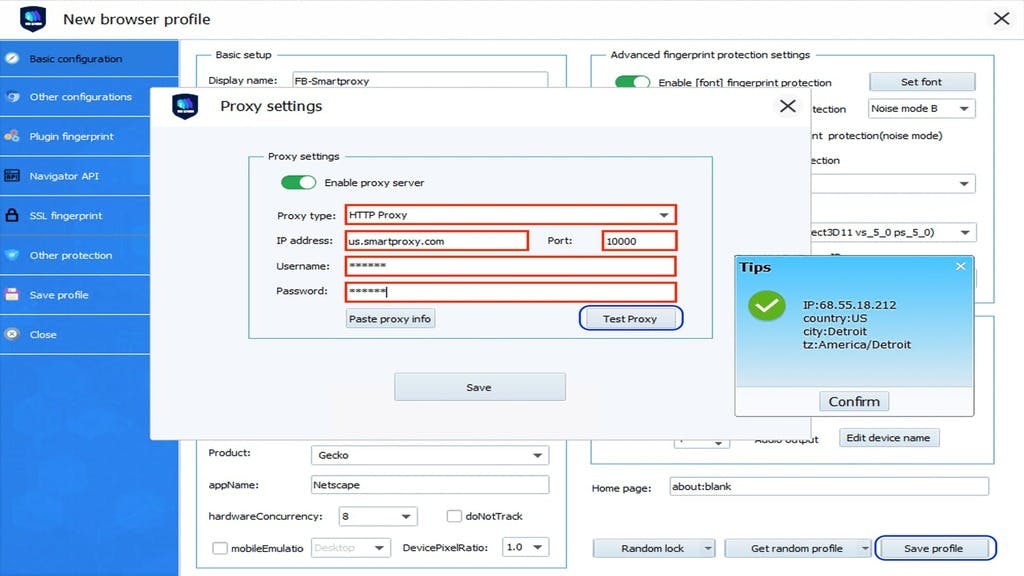This screenshot has width=1024, height=576.
Task: Click the Port input field
Action: [x=639, y=241]
